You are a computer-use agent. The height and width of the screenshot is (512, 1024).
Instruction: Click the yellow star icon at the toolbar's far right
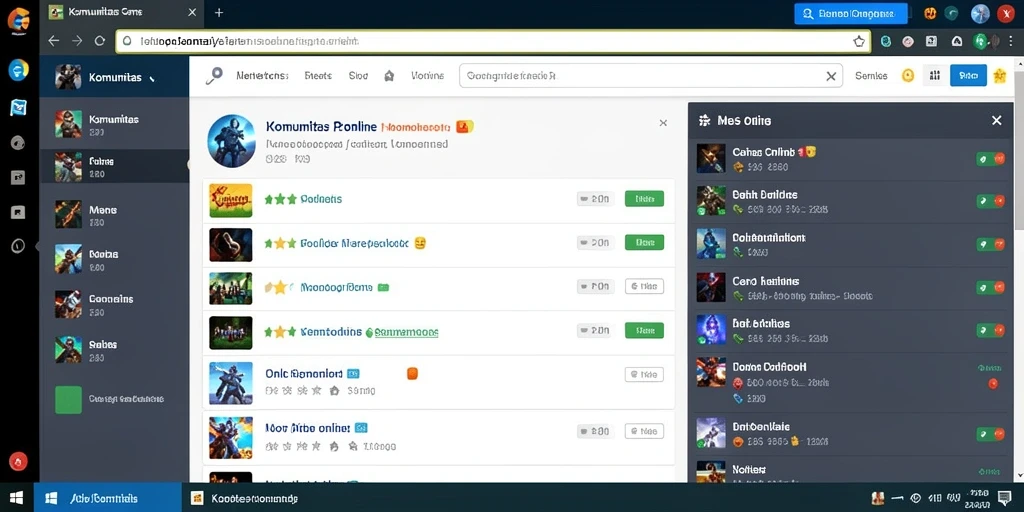click(999, 76)
